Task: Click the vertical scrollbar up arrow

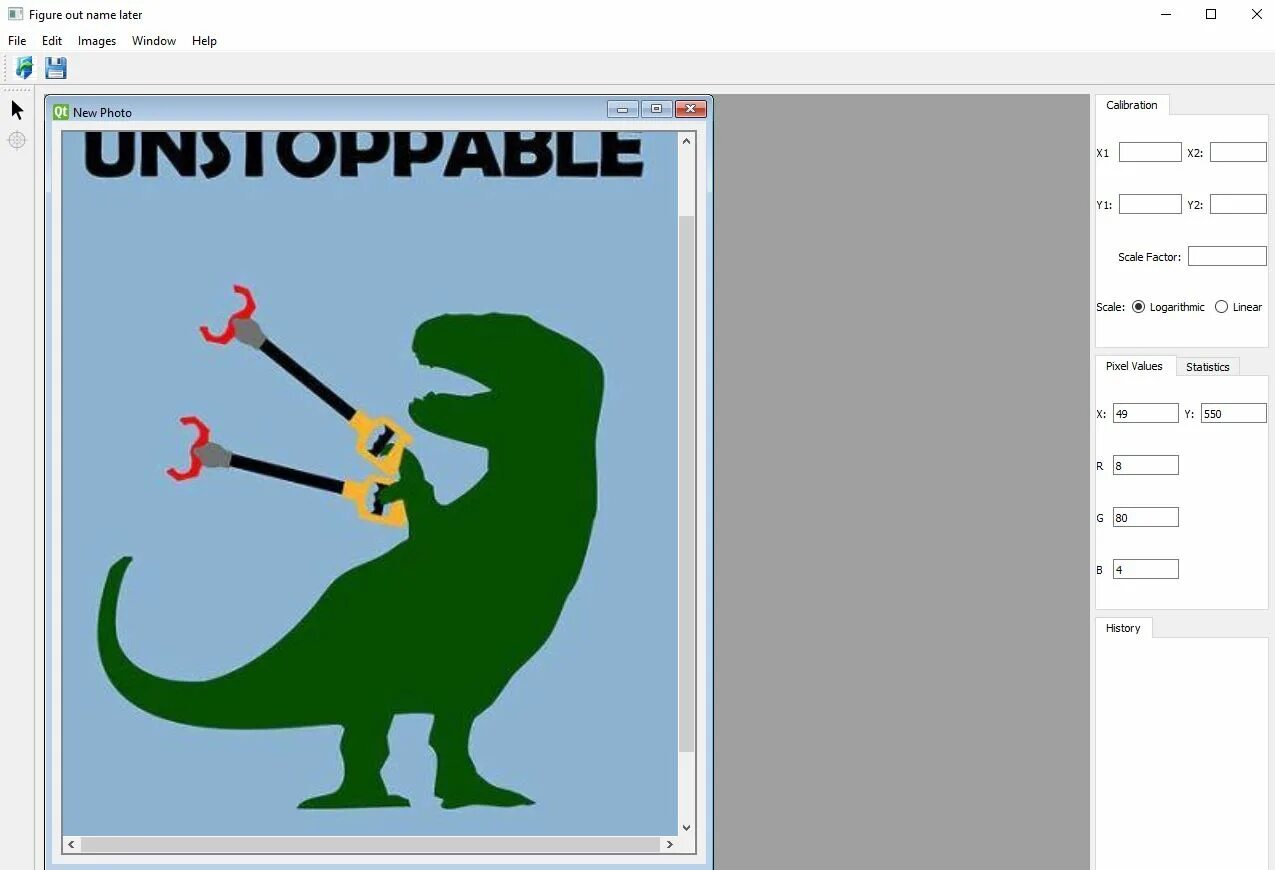Action: (686, 141)
